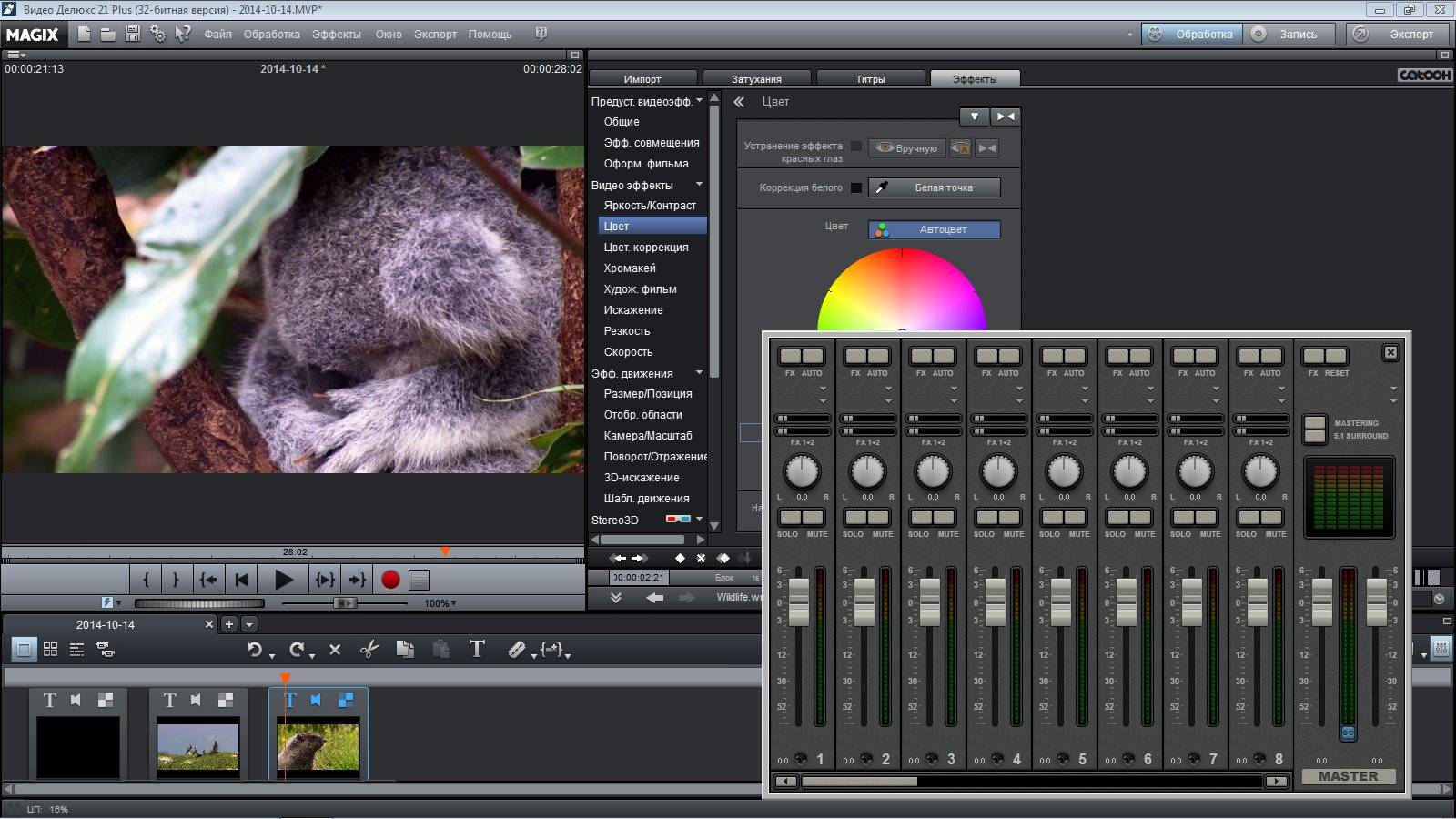Select the razor Cut scissors tool
This screenshot has height=819, width=1456.
click(x=369, y=650)
